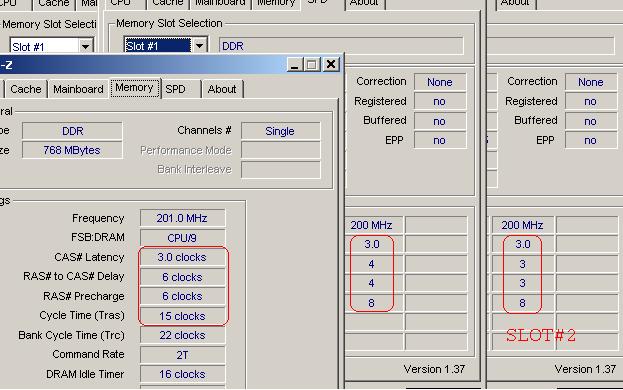Viewport: 623px width, 390px height.
Task: Click the Correction None value in the rightmost window
Action: (590, 82)
